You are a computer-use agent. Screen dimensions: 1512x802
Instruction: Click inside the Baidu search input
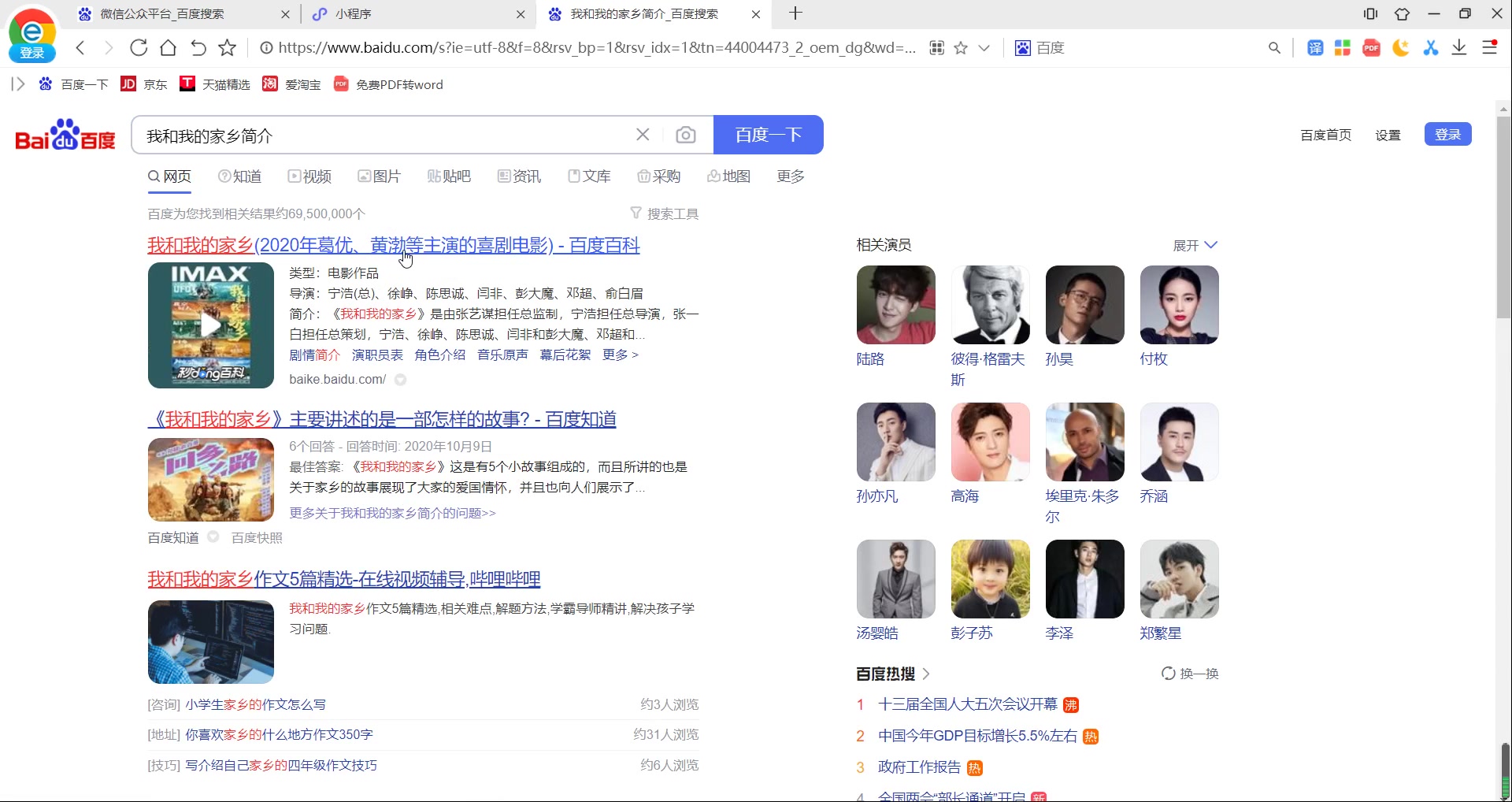(386, 136)
